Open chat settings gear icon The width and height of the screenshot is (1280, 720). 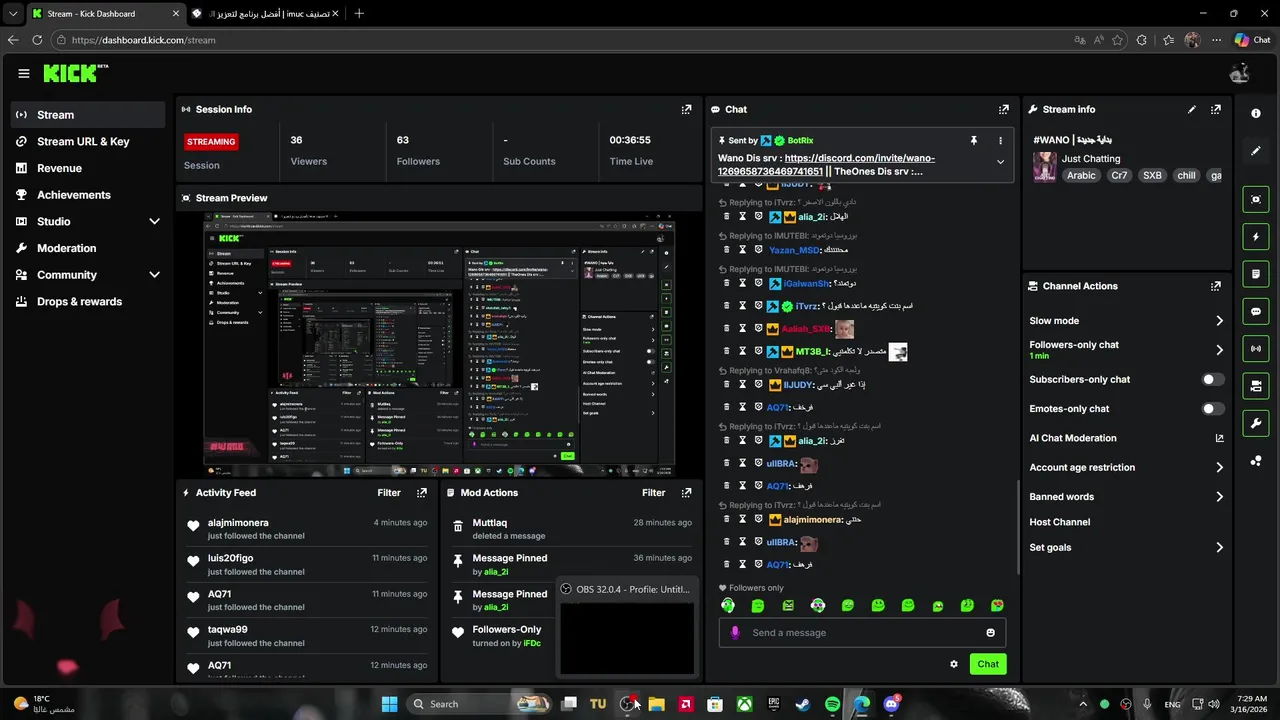click(954, 664)
